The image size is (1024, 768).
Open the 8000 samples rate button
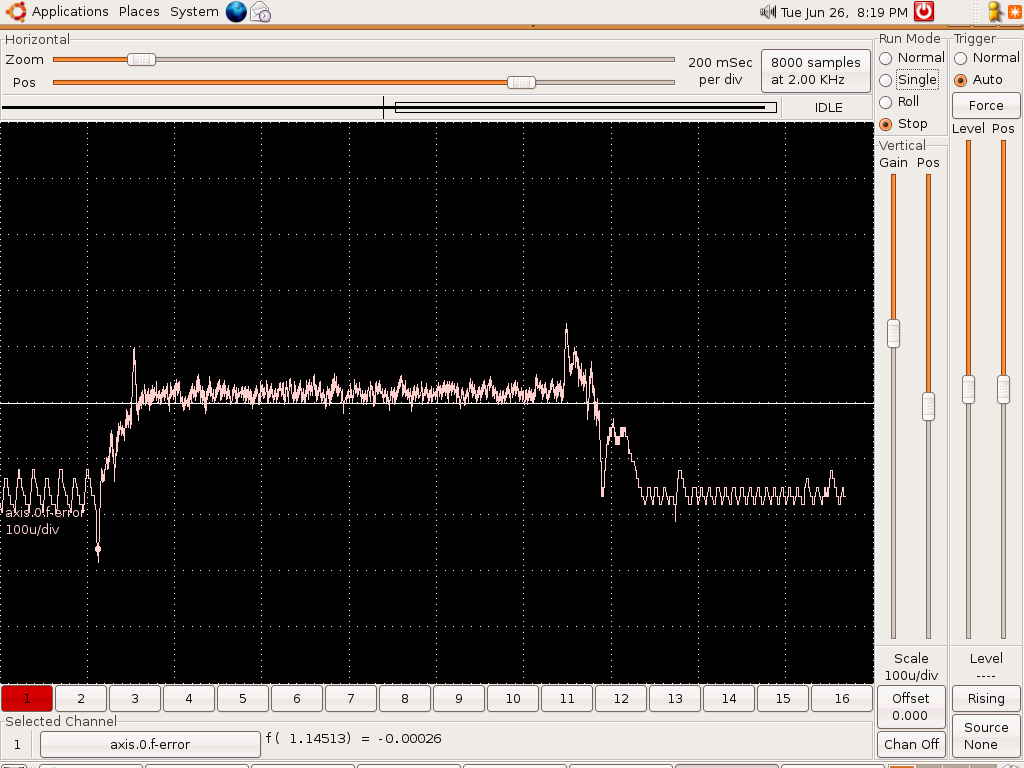[816, 71]
